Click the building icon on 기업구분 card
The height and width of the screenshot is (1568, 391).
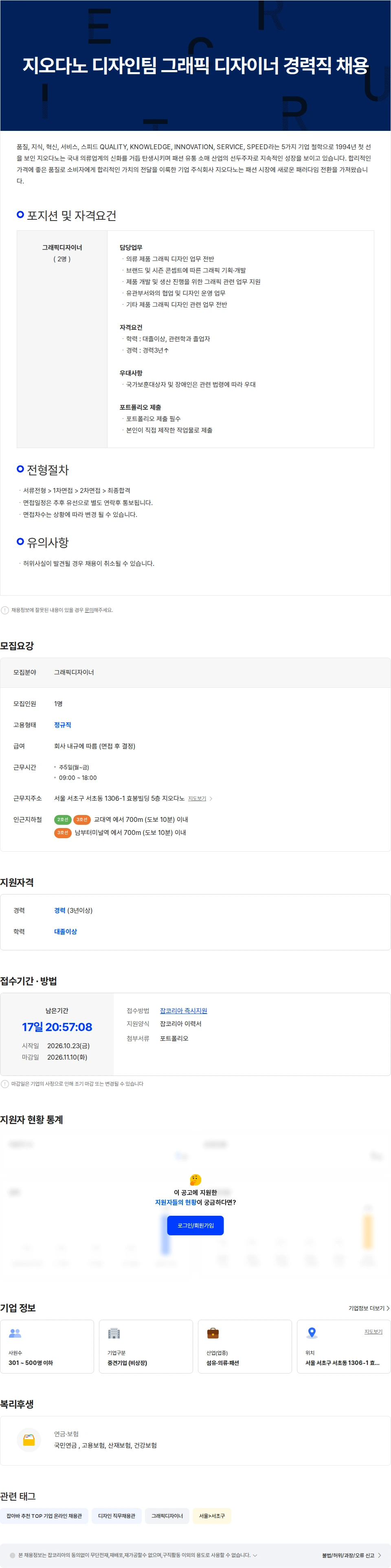click(114, 1333)
